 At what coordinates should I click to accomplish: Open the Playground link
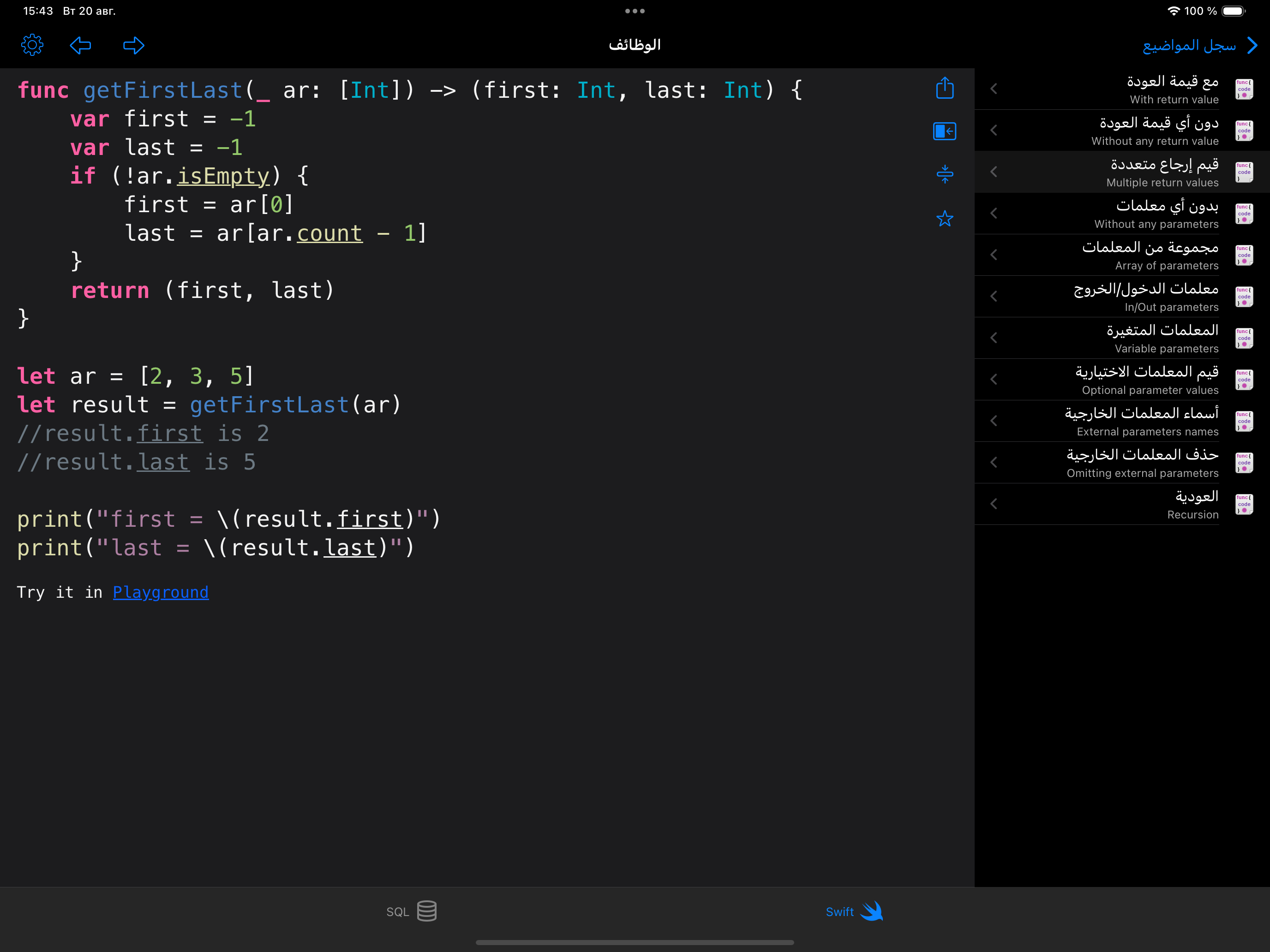[x=161, y=592]
